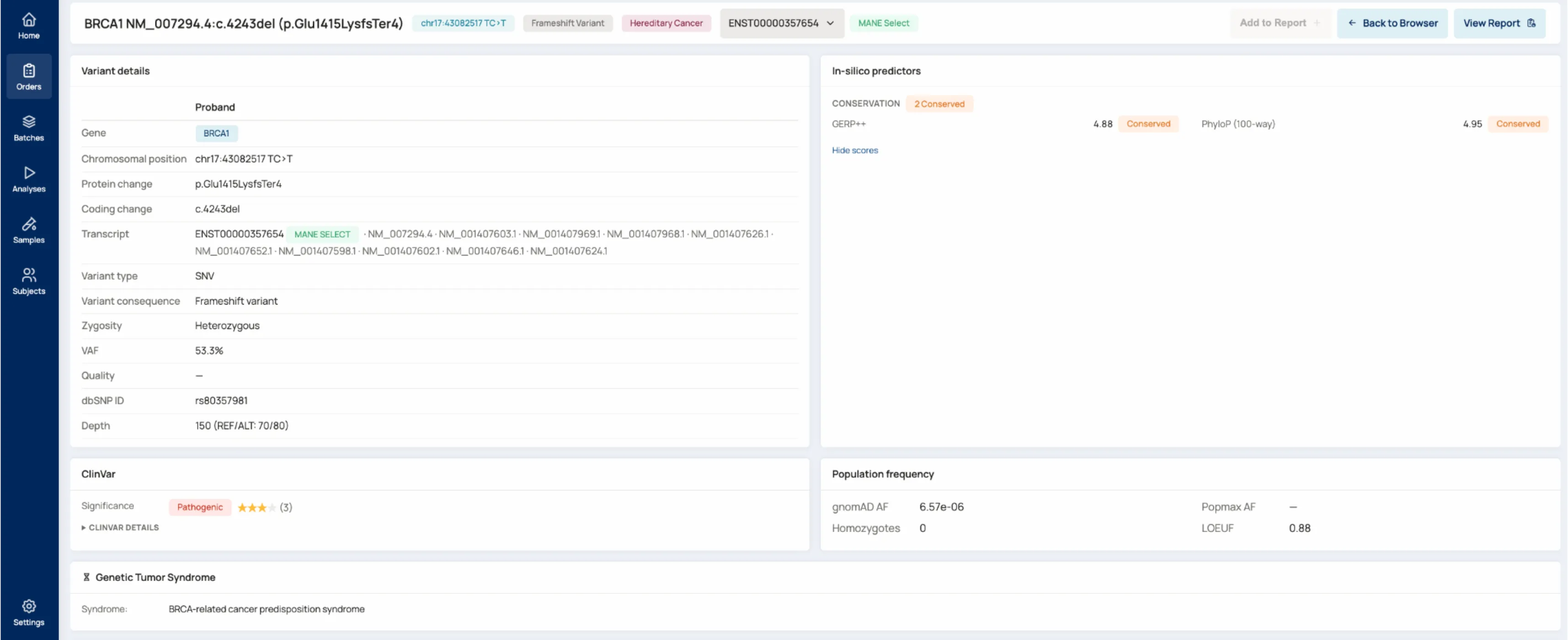Click Hide scores link
1568x640 pixels.
(854, 150)
